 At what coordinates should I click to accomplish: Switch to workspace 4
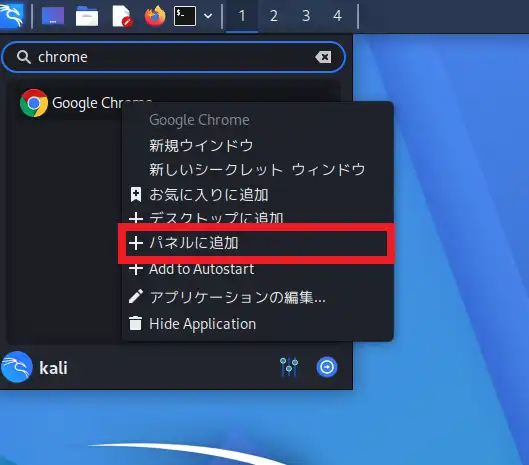[x=337, y=16]
